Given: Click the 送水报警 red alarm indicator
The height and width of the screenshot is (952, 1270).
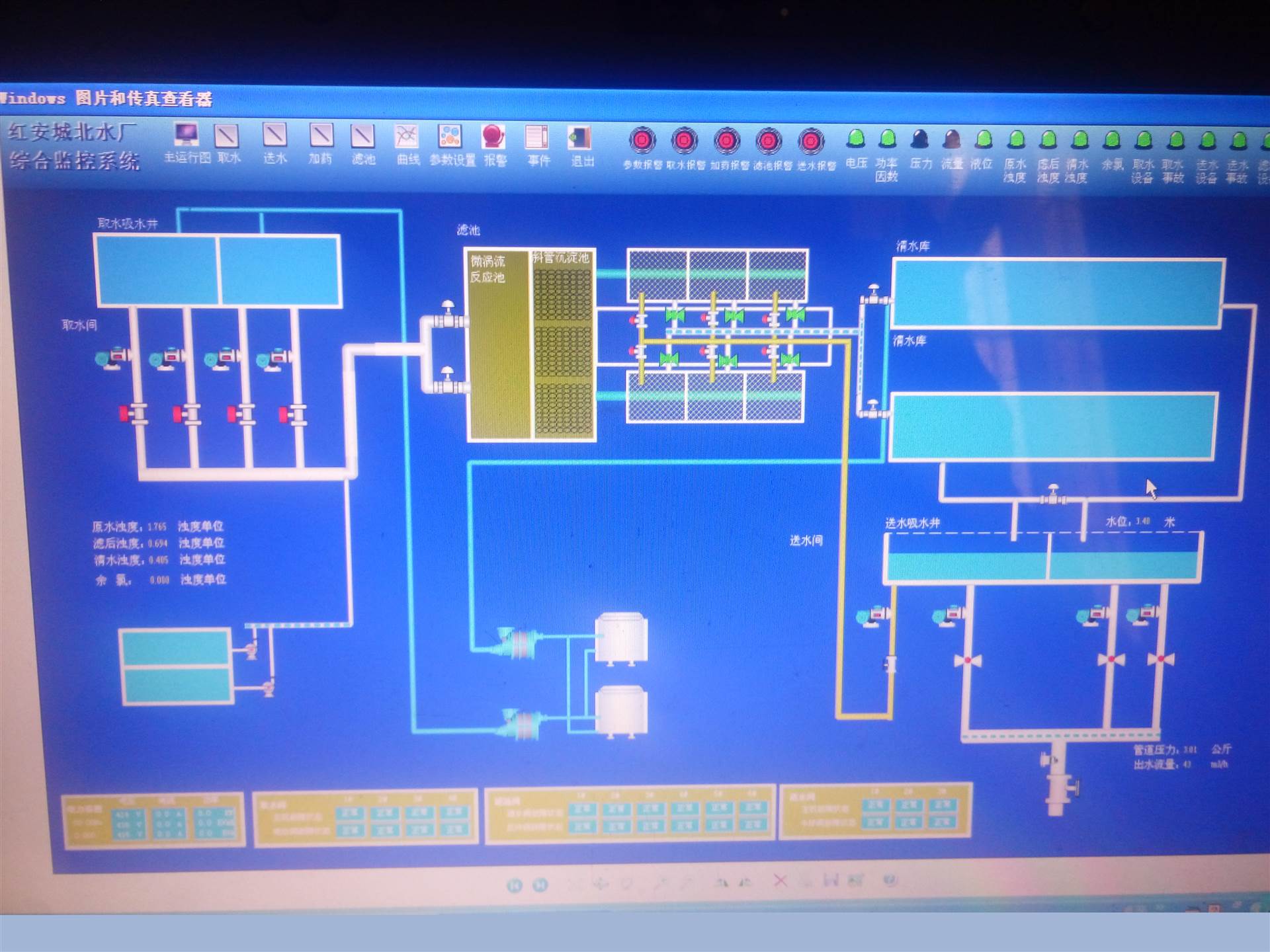Looking at the screenshot, I should pyautogui.click(x=811, y=141).
